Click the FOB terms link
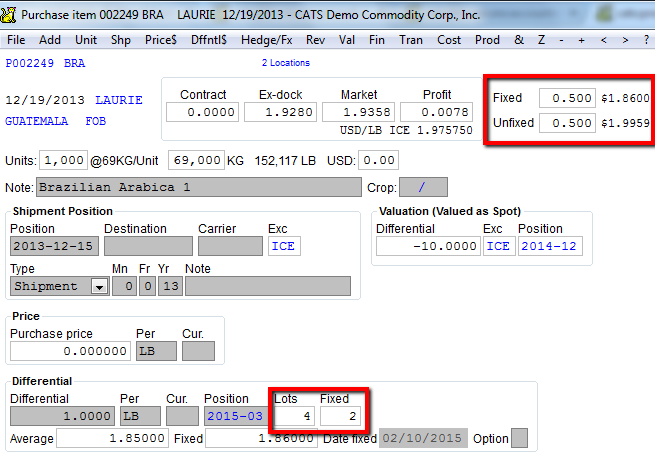Screen dimensions: 655x468 click(96, 121)
